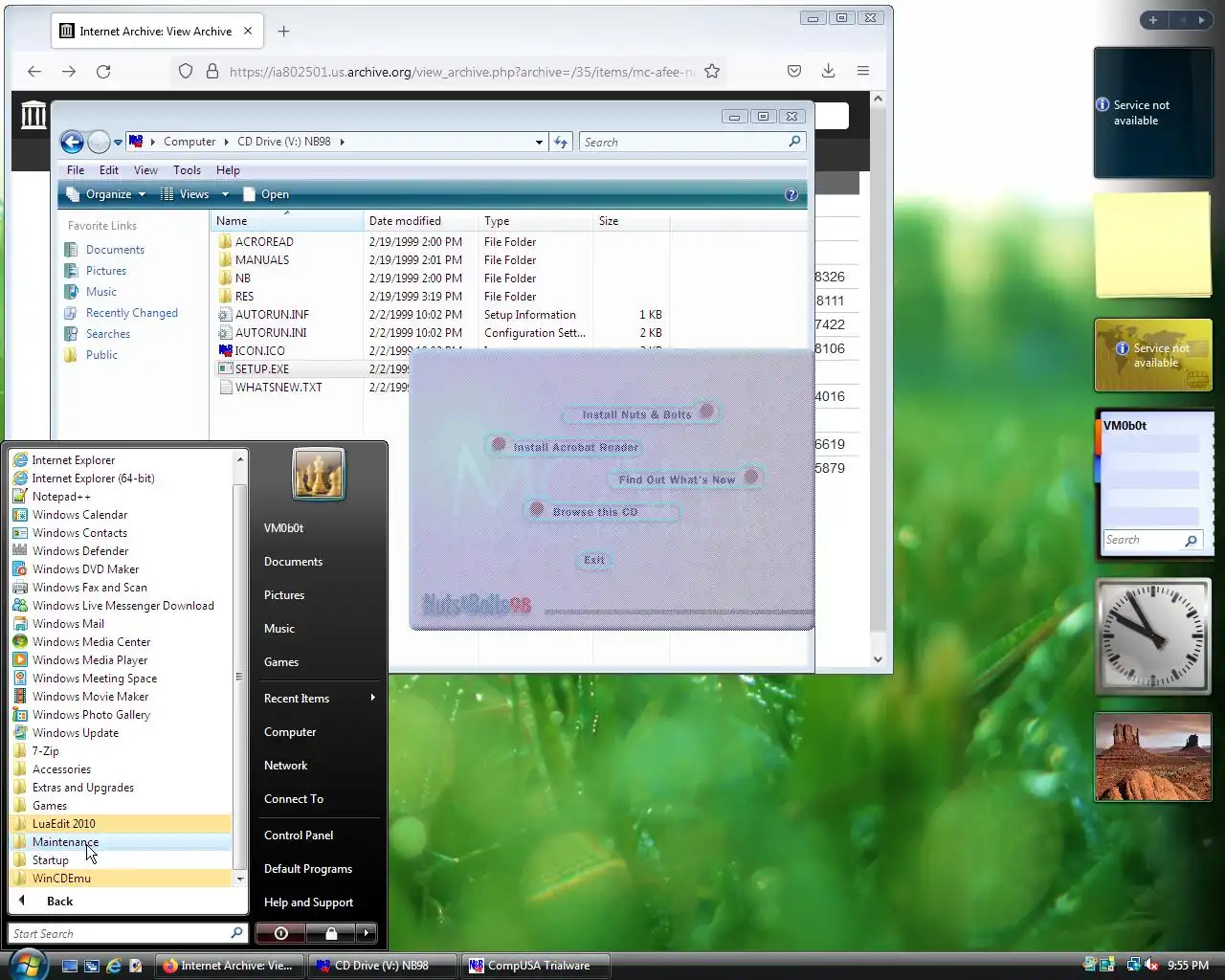This screenshot has height=980, width=1225.
Task: Sort by Date modified column header
Action: click(x=421, y=221)
